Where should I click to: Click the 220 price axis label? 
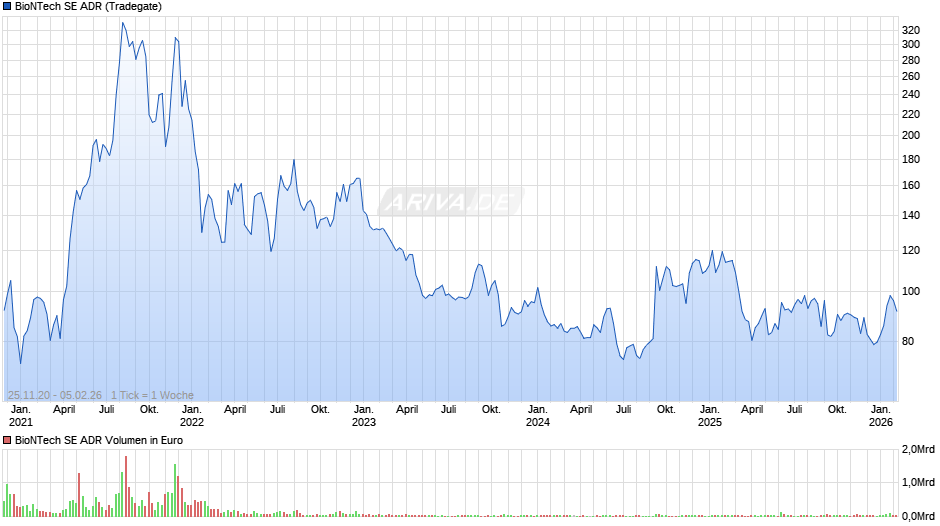(x=911, y=114)
